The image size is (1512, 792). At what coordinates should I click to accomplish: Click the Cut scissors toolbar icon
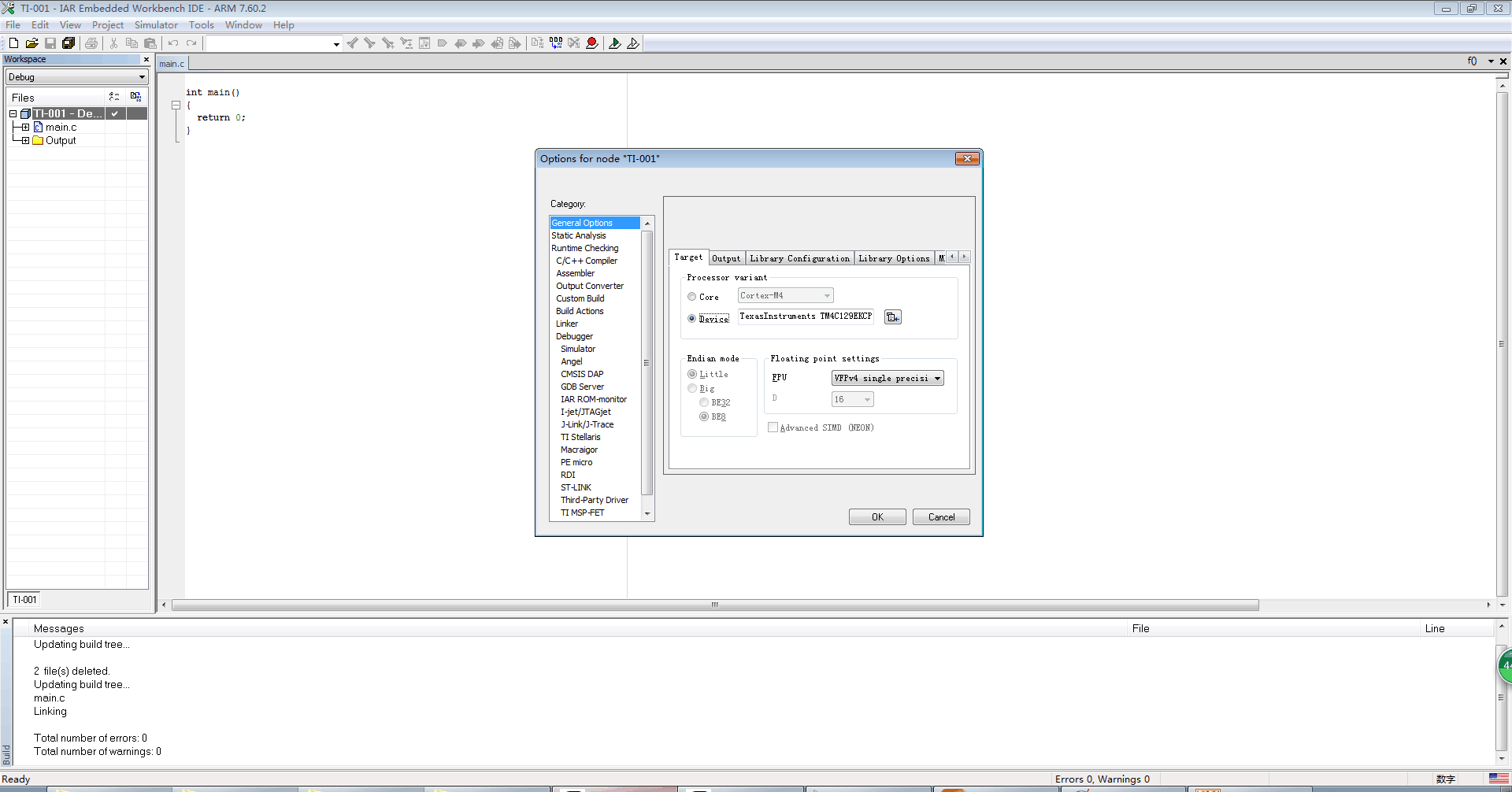coord(114,43)
